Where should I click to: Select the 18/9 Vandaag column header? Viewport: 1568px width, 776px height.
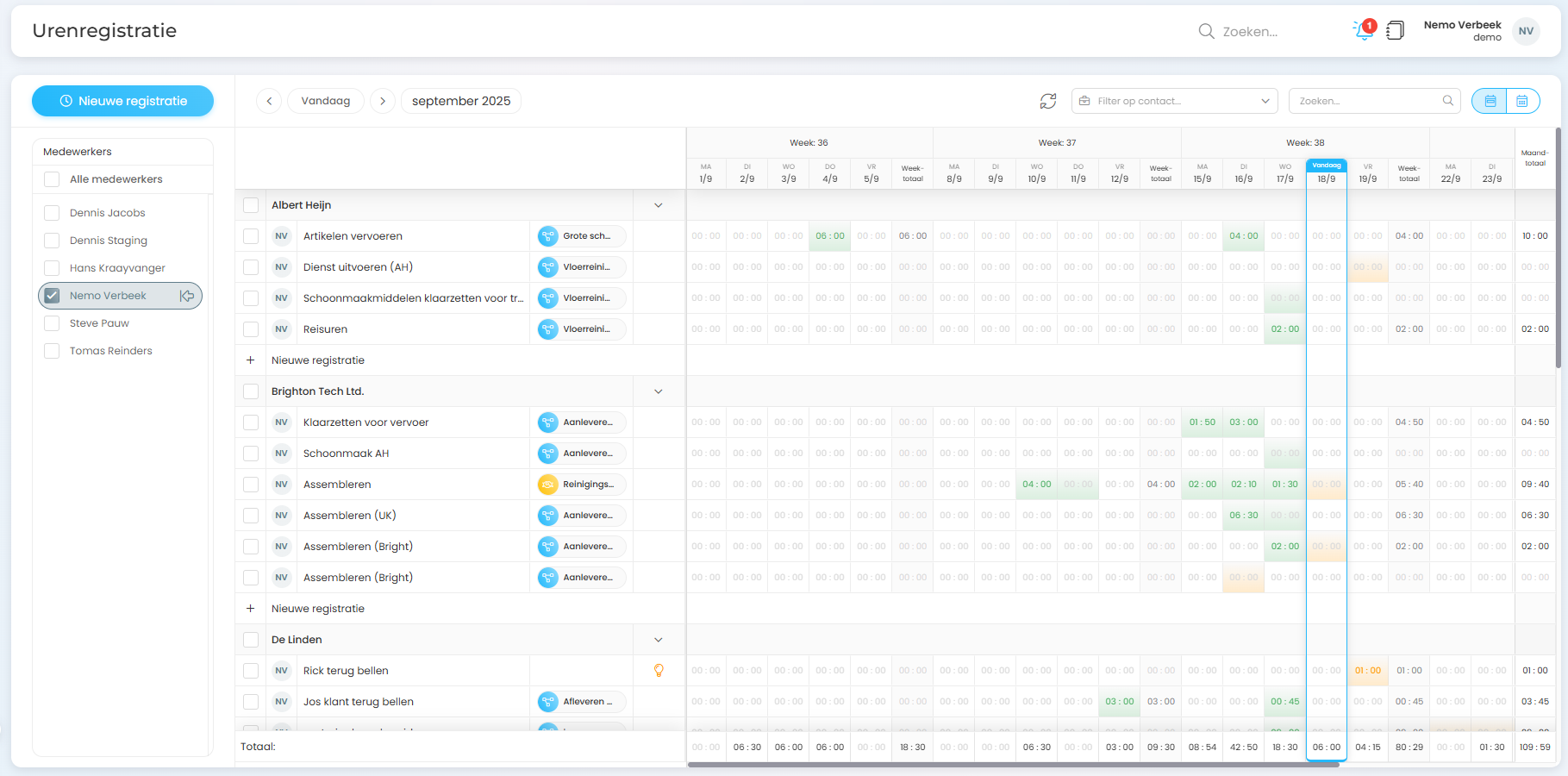[x=1326, y=173]
